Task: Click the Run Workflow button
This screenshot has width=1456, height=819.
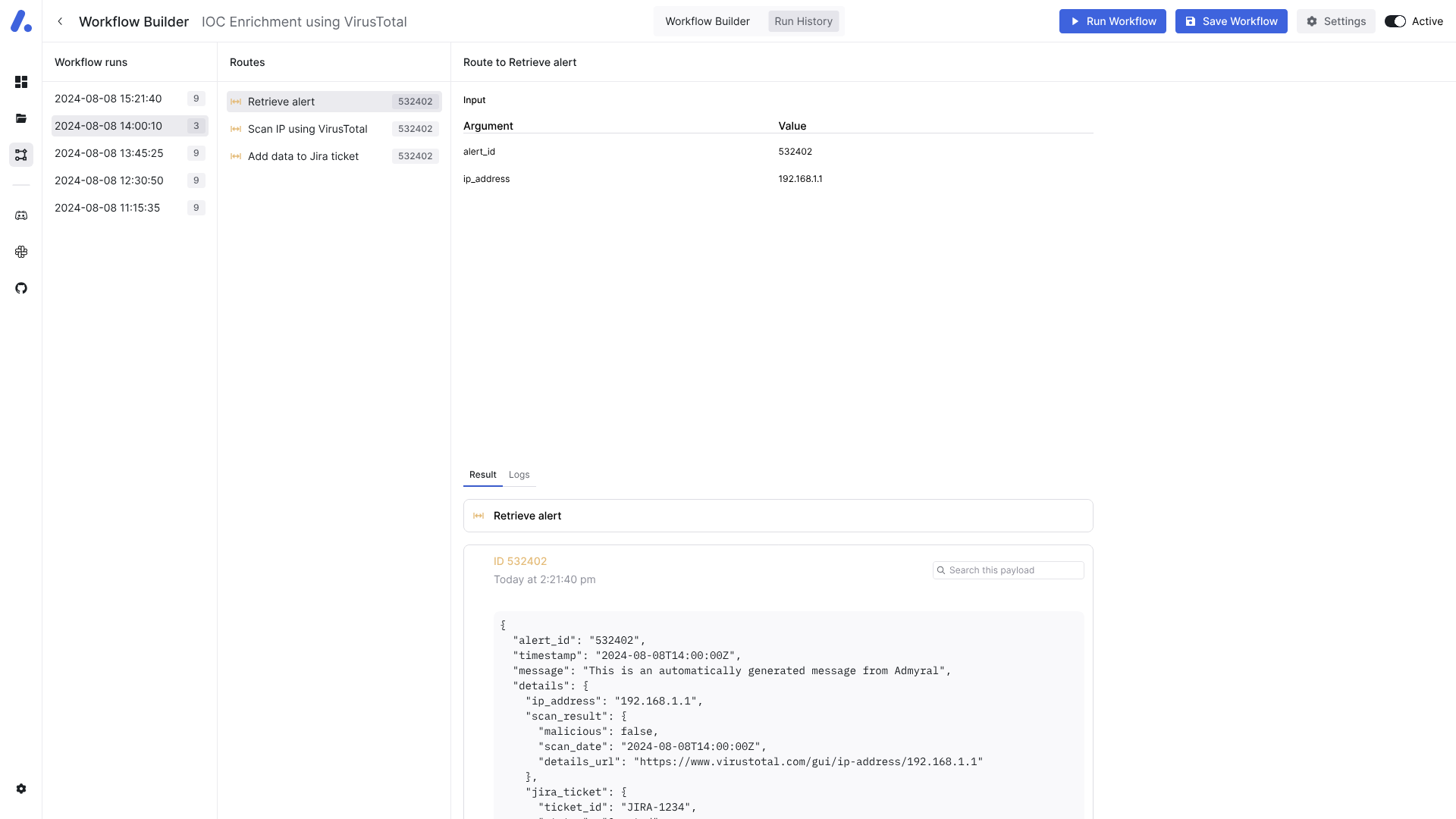Action: tap(1112, 21)
